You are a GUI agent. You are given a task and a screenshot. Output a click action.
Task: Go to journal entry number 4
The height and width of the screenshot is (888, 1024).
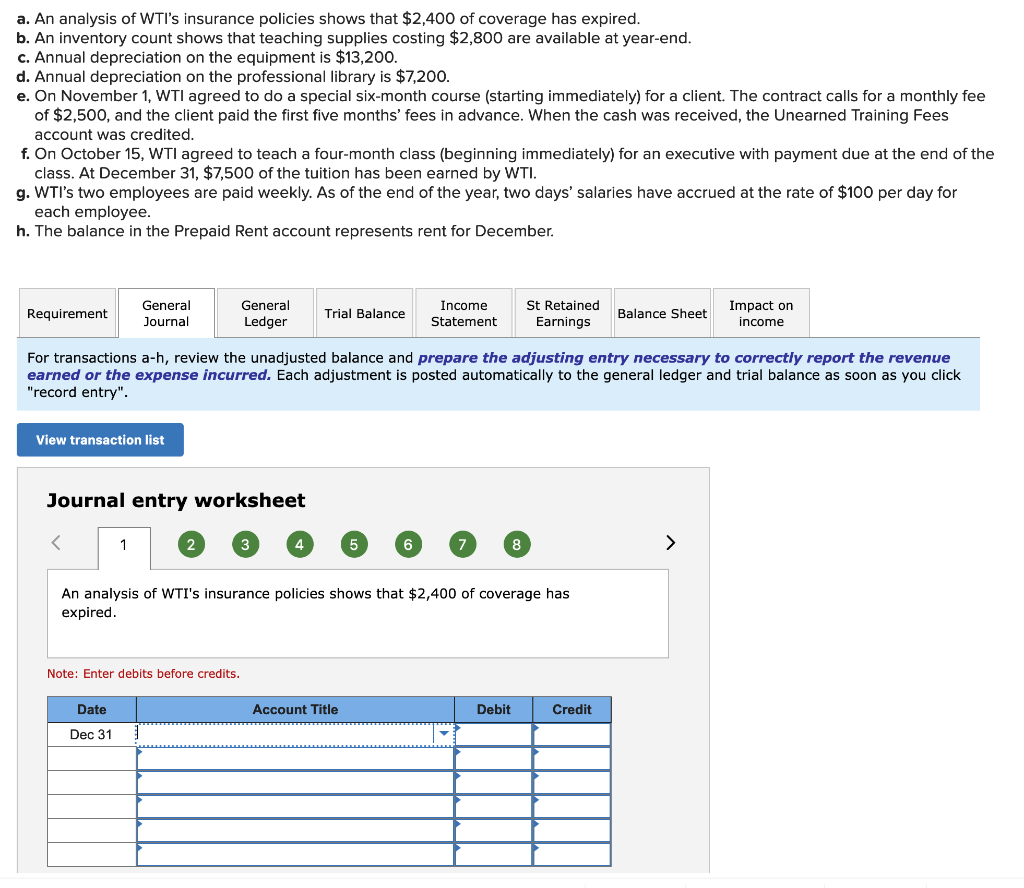click(300, 545)
